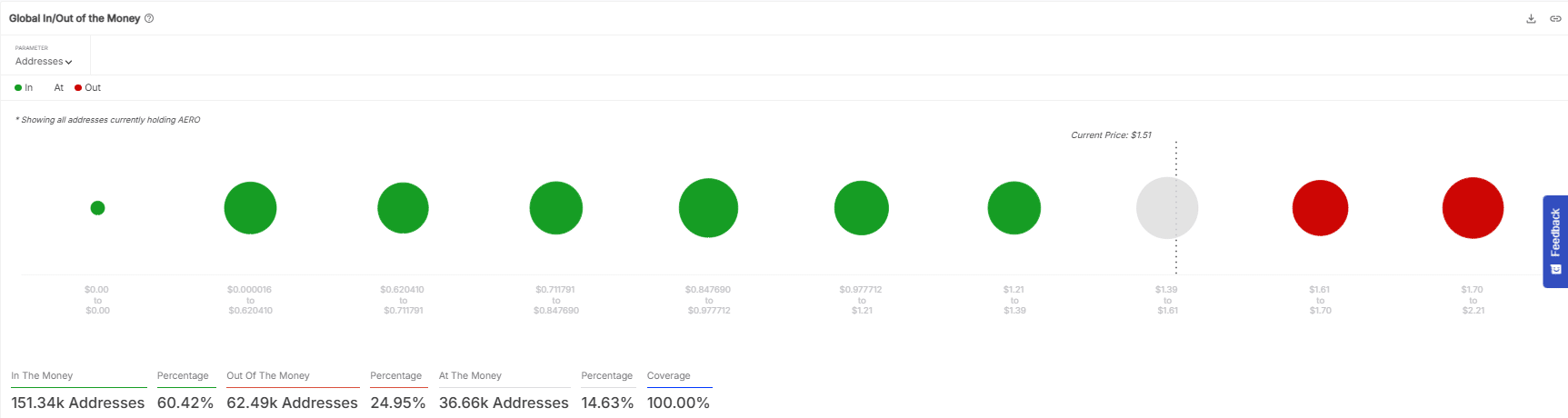This screenshot has height=418, width=1568.
Task: Toggle the At legend series
Action: coord(58,88)
